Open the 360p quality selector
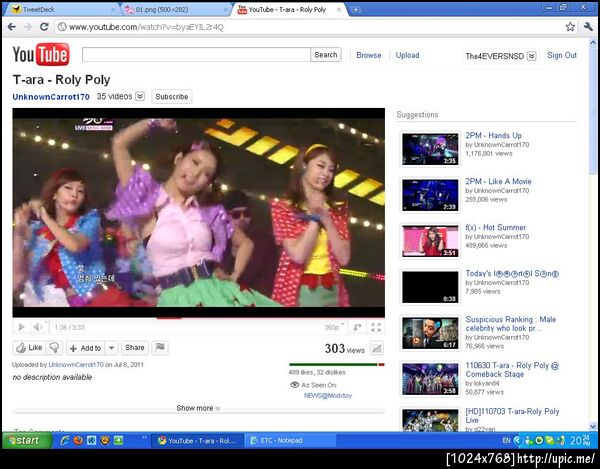 click(x=334, y=327)
